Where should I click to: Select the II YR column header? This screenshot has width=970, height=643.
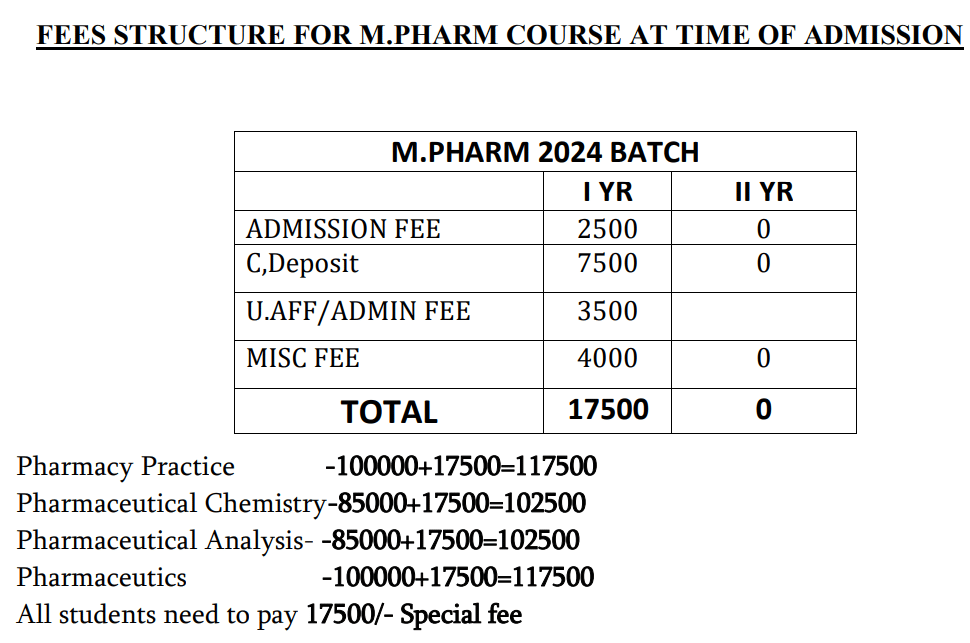tap(763, 192)
